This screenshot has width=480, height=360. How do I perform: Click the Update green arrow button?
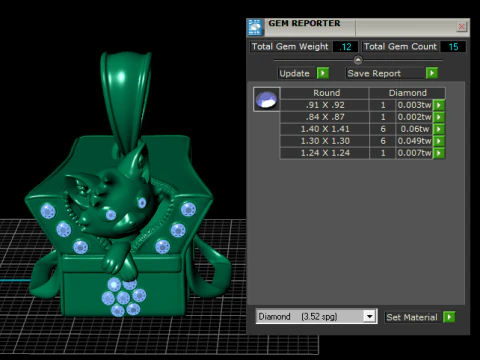[323, 73]
